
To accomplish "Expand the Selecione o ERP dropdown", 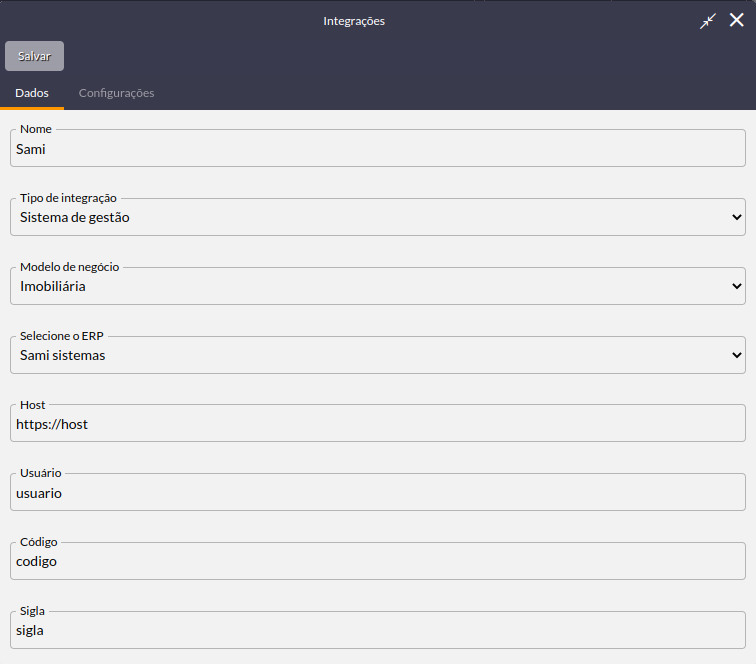I will click(x=378, y=355).
